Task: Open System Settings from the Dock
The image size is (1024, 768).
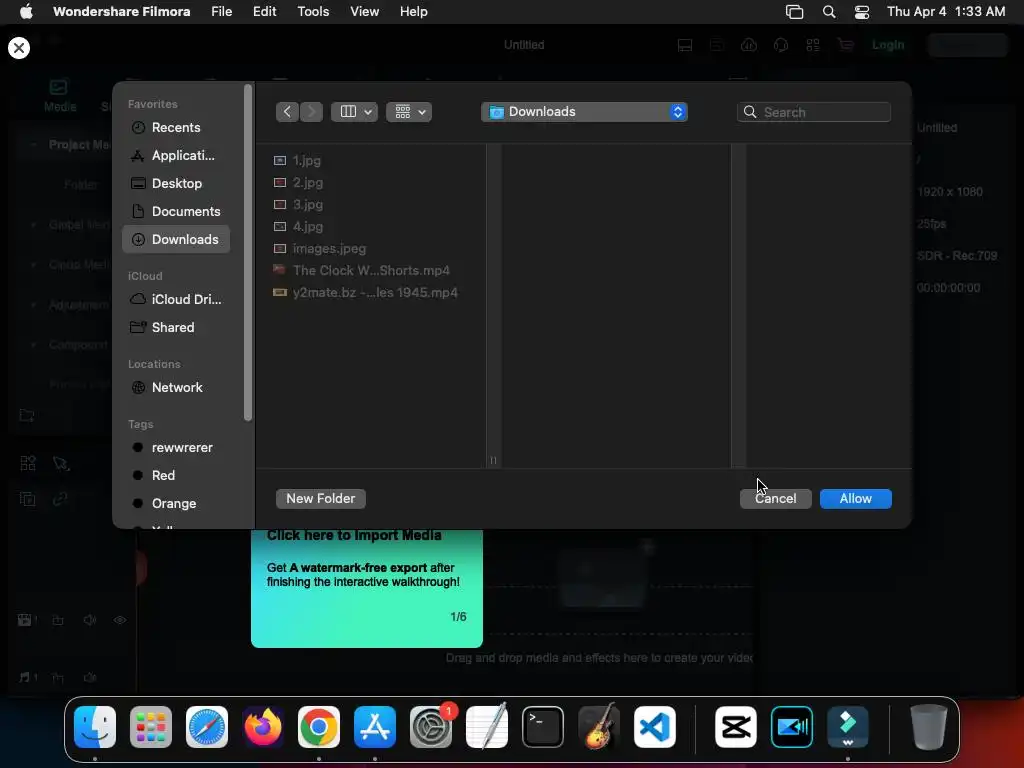Action: pos(431,727)
